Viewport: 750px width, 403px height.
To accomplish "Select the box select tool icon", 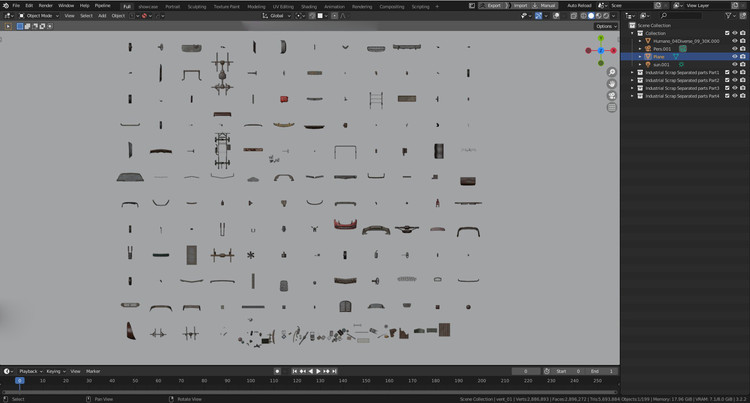I will point(8,26).
